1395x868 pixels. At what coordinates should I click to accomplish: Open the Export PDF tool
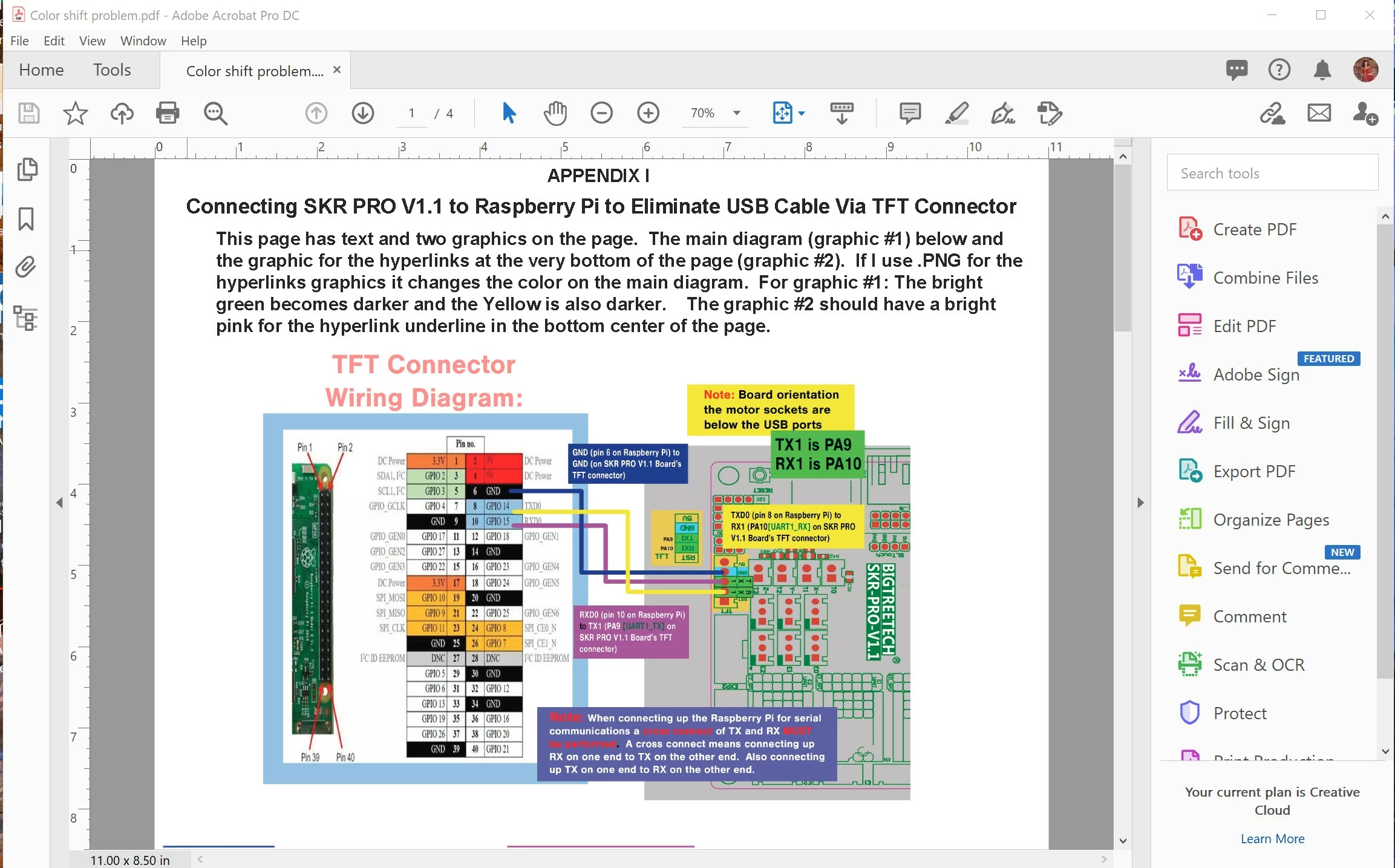coord(1254,471)
